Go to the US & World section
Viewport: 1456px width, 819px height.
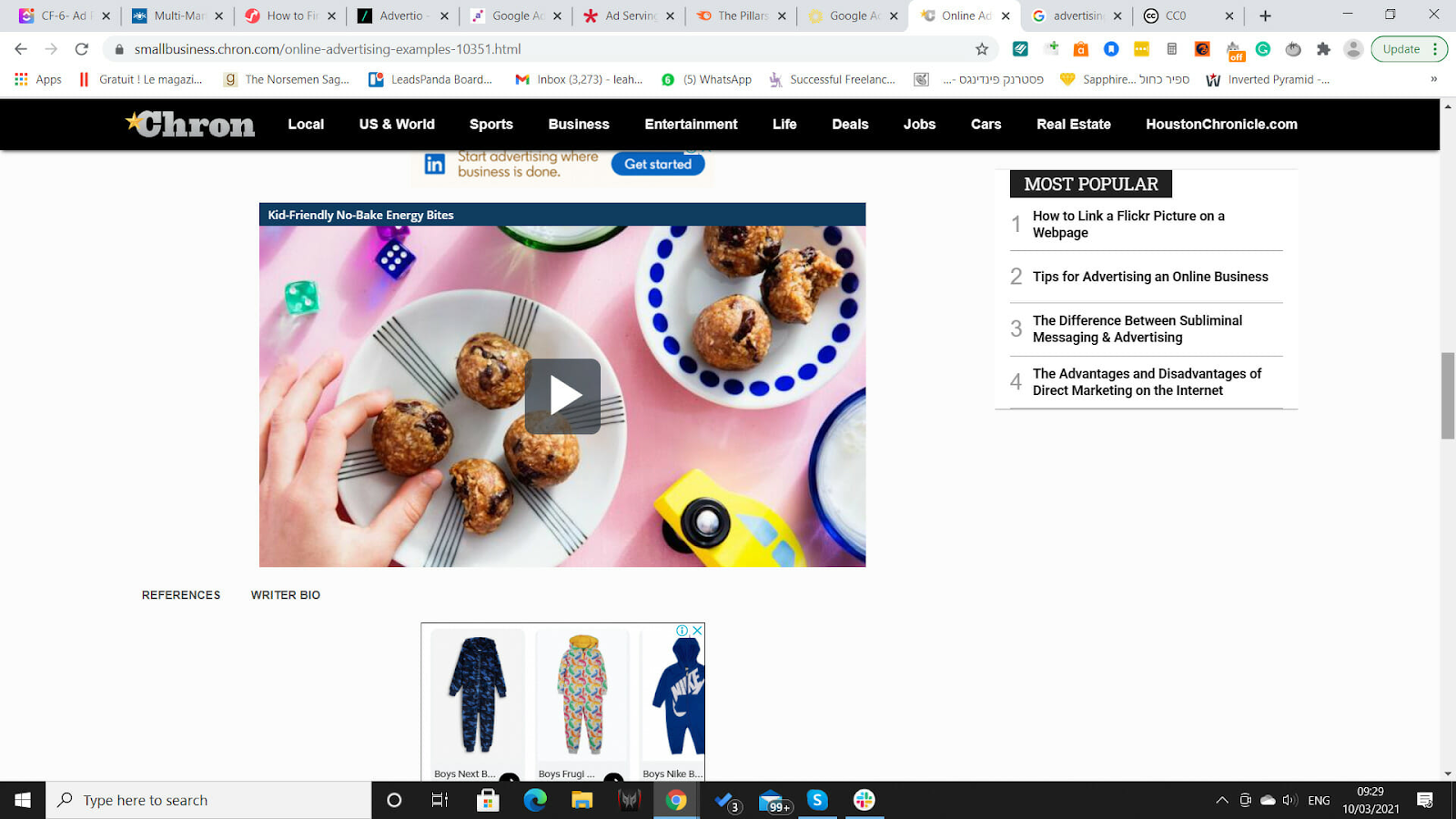[397, 124]
